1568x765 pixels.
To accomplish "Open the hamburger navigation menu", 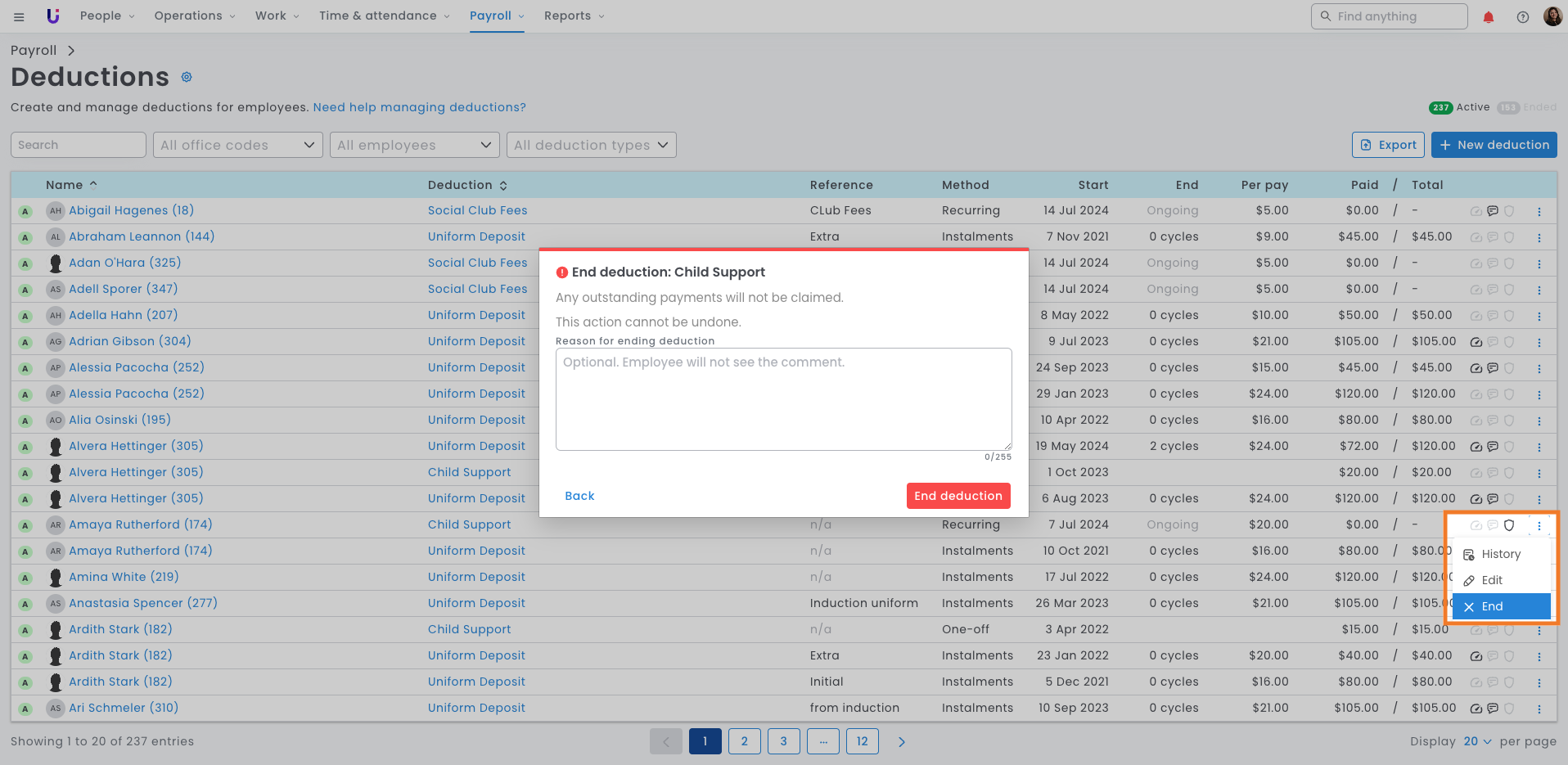I will click(19, 16).
